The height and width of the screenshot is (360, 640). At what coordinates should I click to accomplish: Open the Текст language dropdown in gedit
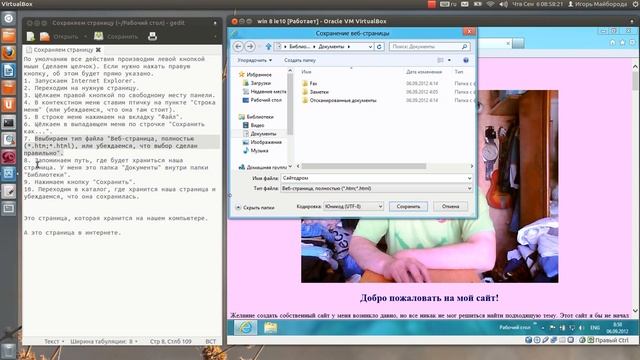[x=54, y=341]
